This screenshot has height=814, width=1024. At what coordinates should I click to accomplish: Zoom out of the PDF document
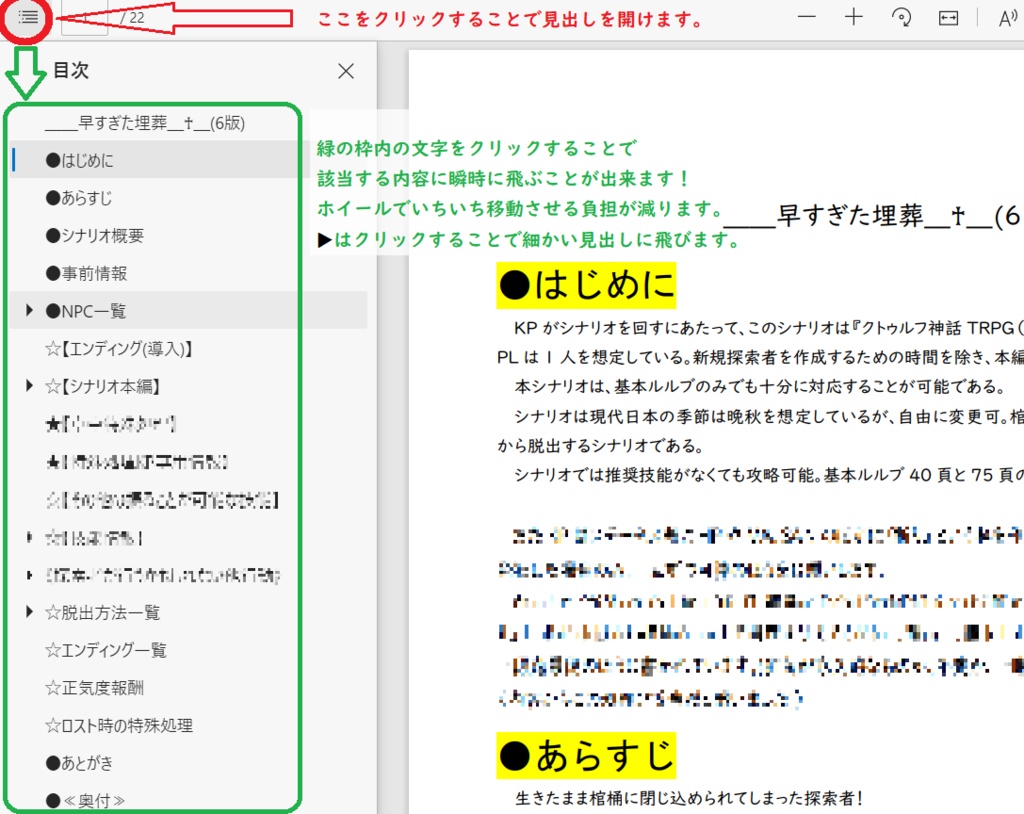click(806, 17)
